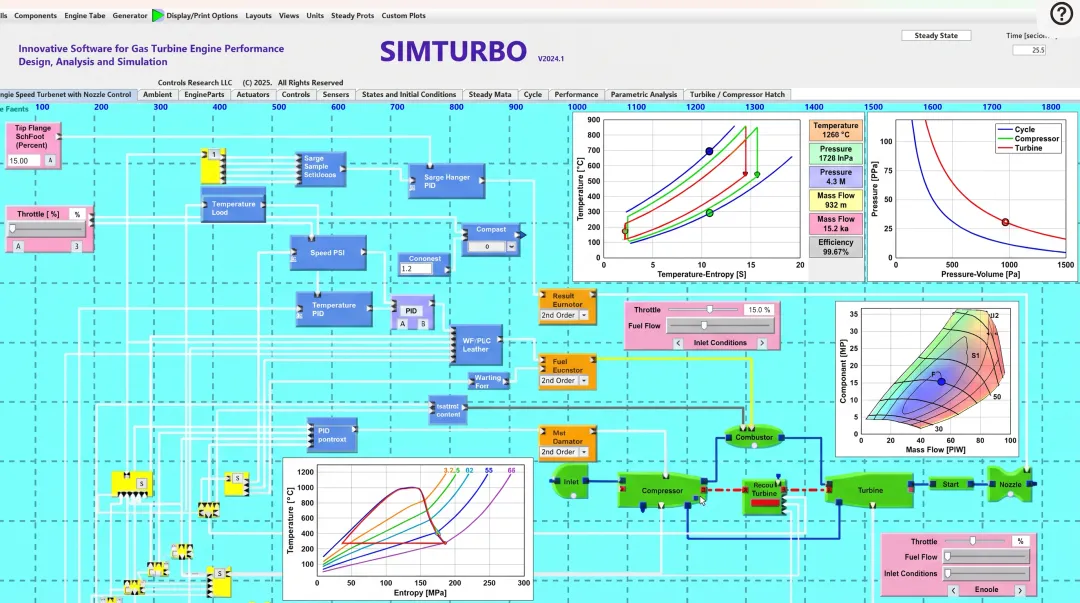Image resolution: width=1080 pixels, height=603 pixels.
Task: Select the Start block
Action: [951, 484]
